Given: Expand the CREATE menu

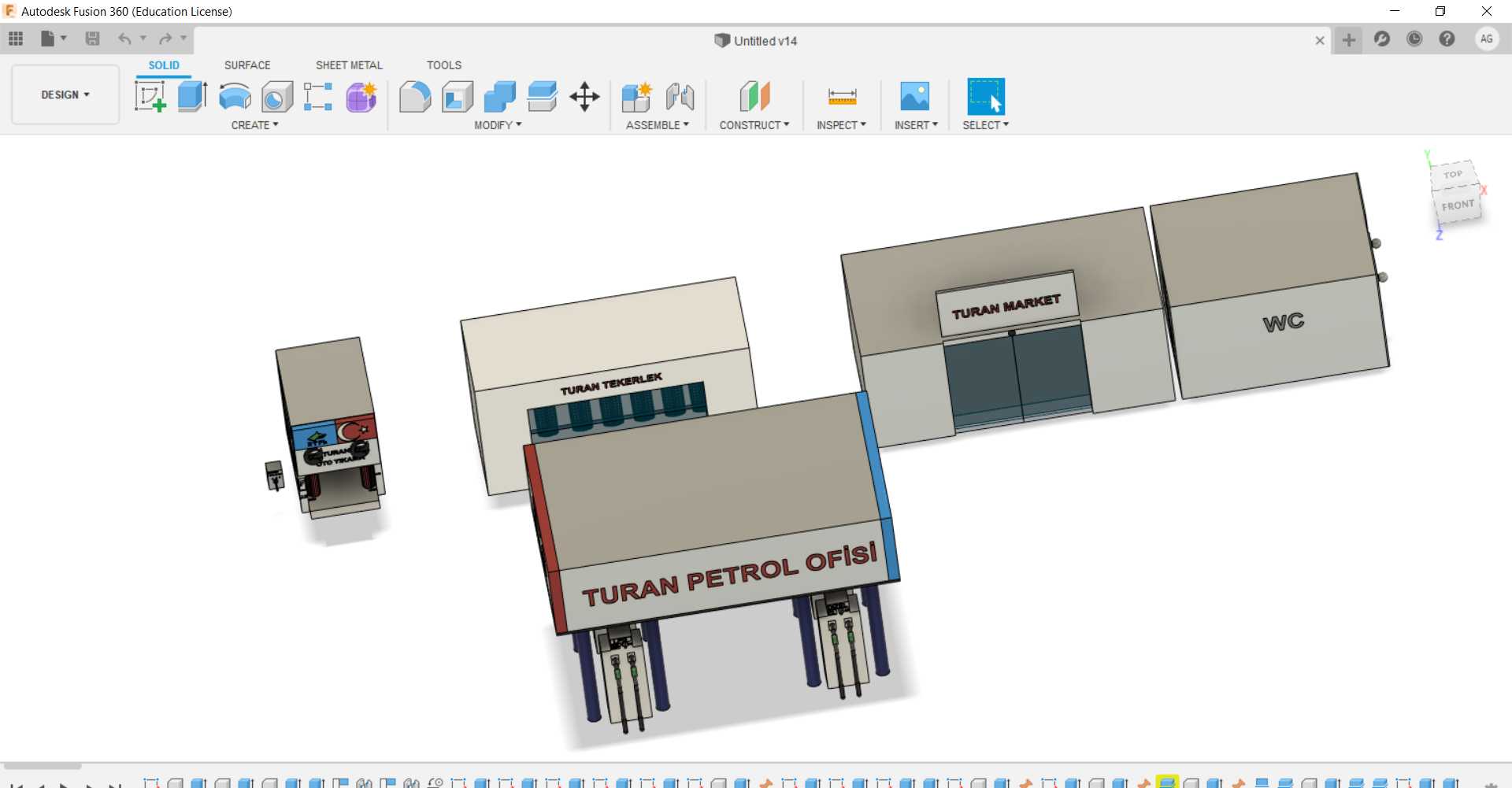Looking at the screenshot, I should coord(255,125).
